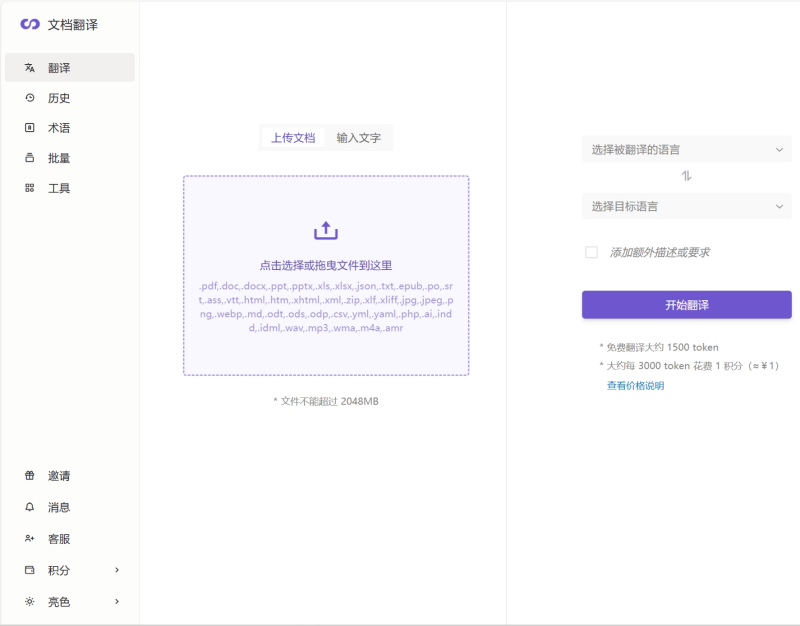Expand the 亮色 theme submenu chevron
Image resolution: width=800 pixels, height=626 pixels.
[x=117, y=602]
